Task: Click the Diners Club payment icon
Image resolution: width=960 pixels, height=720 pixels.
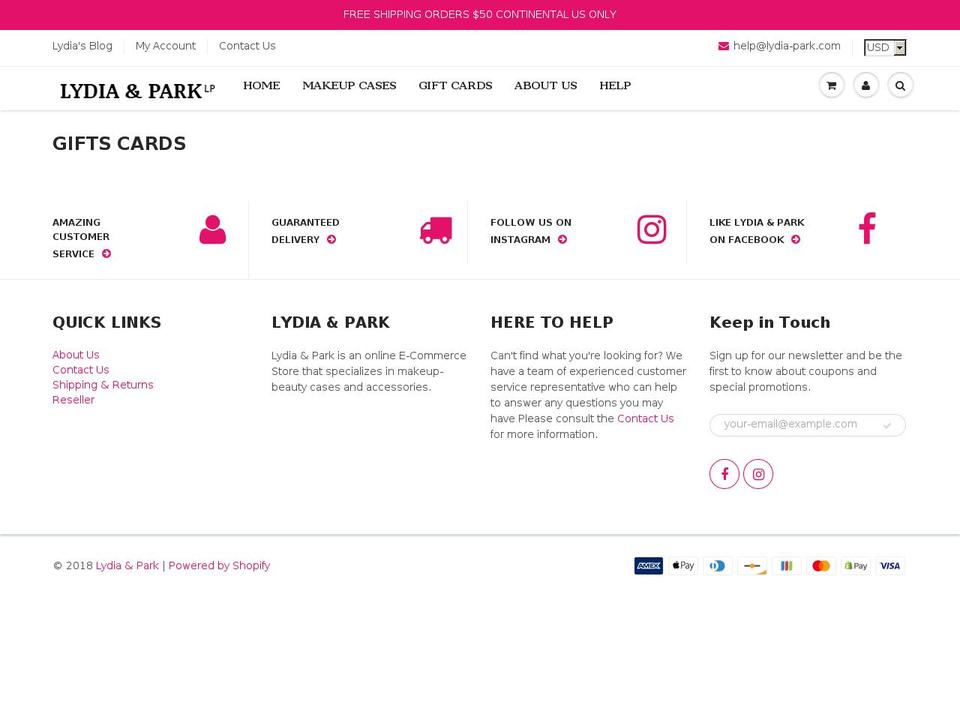Action: tap(718, 566)
